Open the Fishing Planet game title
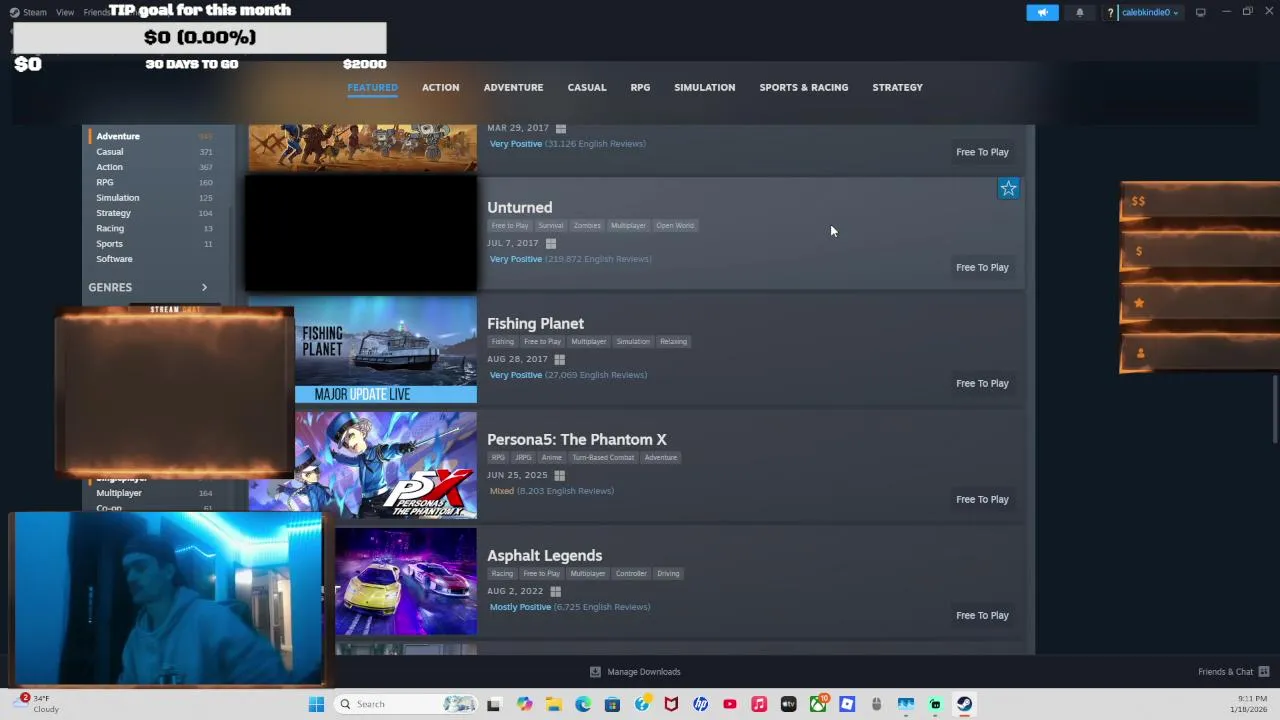This screenshot has height=720, width=1280. coord(535,324)
